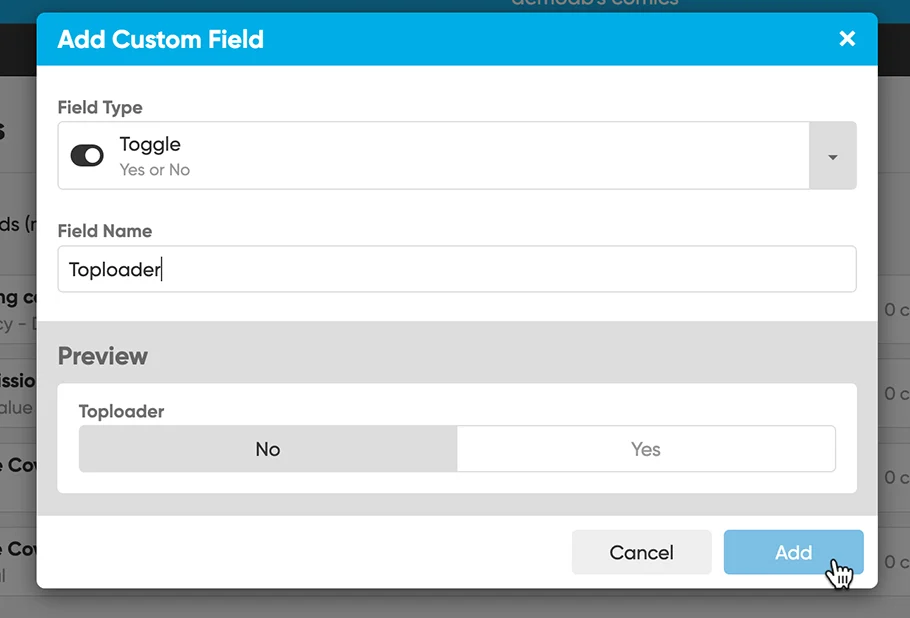
Task: Click Add to create the field
Action: 793,552
